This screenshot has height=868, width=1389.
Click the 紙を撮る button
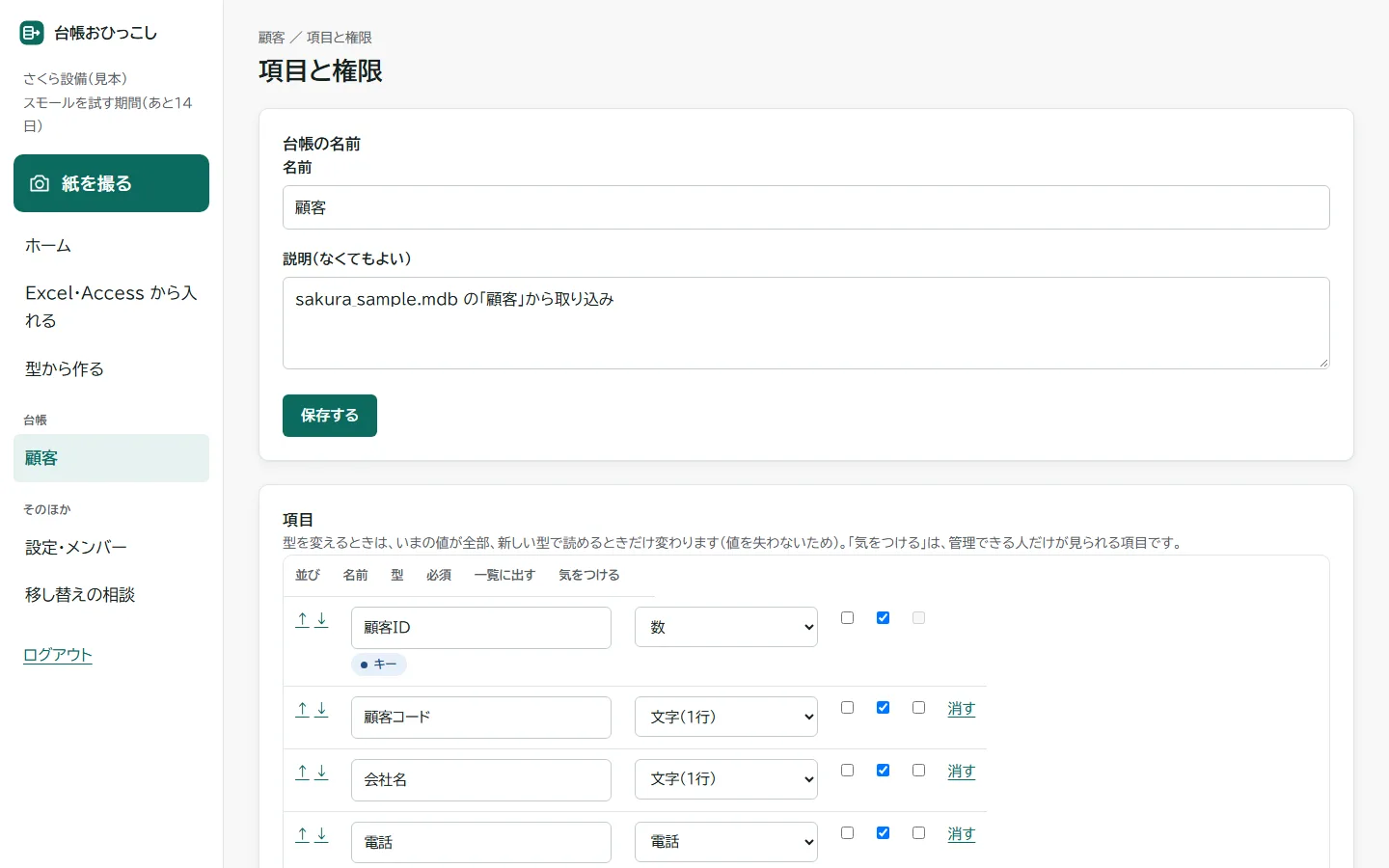[x=111, y=183]
